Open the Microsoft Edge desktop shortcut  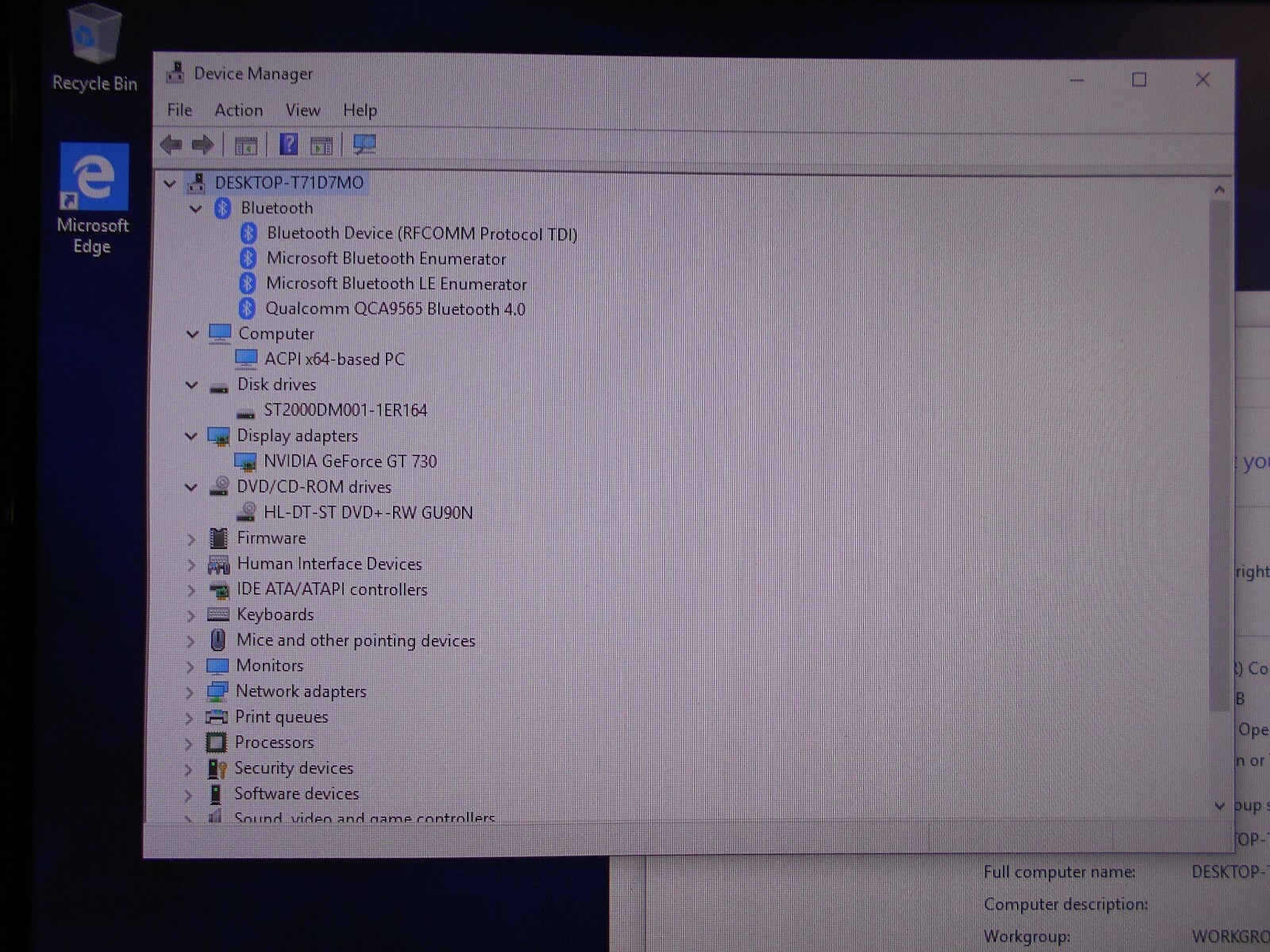[x=93, y=199]
